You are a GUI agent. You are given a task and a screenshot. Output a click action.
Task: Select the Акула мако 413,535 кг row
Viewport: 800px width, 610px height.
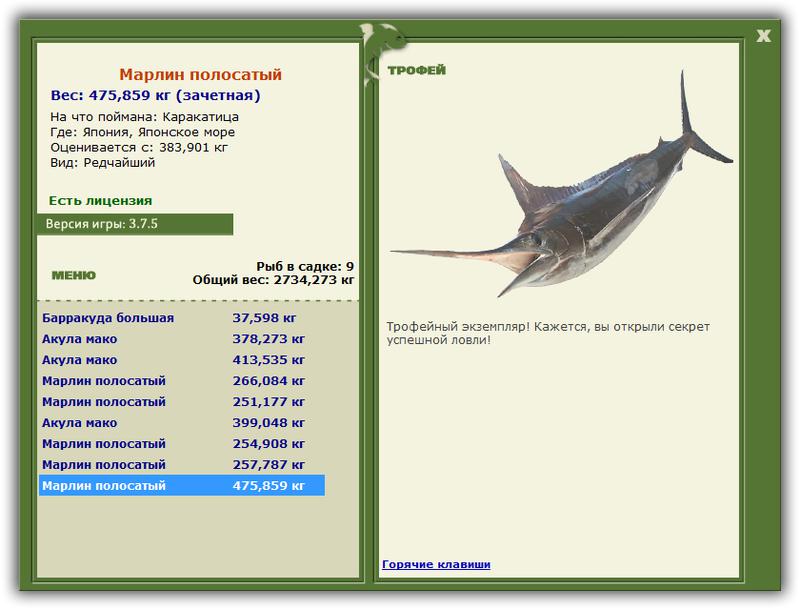pos(182,360)
